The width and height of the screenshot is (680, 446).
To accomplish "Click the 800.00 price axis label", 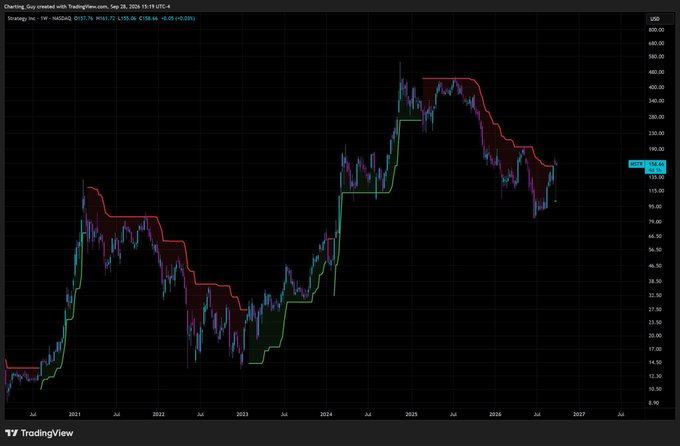I will click(x=656, y=30).
